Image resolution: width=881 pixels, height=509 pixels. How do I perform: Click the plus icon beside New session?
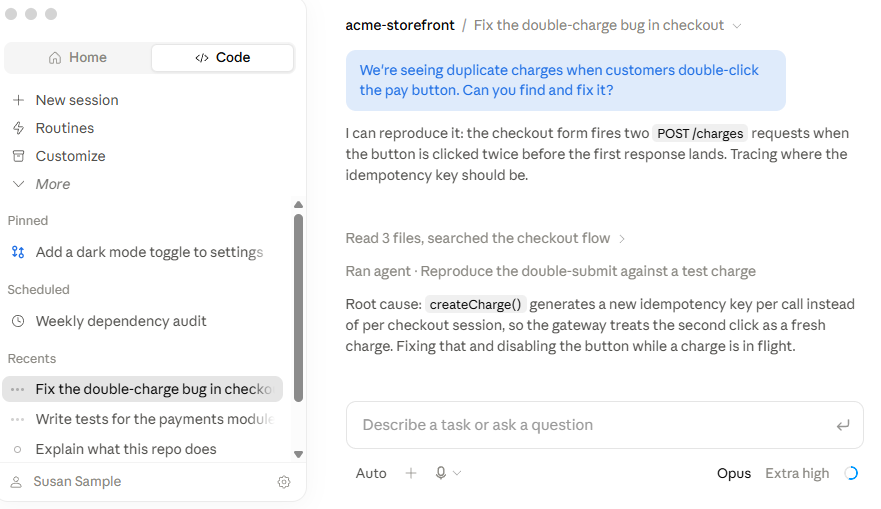pyautogui.click(x=19, y=100)
